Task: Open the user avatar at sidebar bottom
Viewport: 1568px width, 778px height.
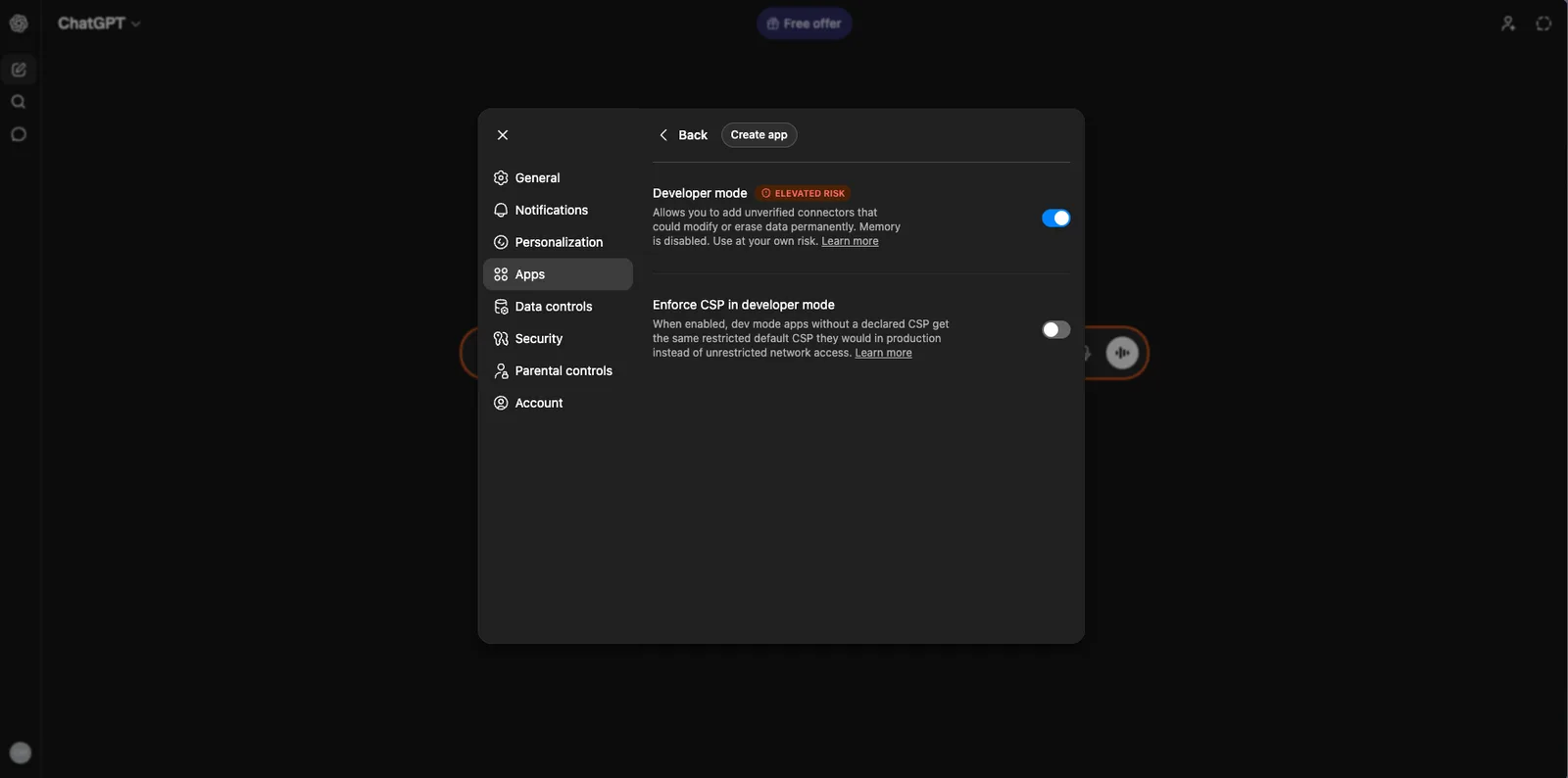Action: [x=21, y=753]
